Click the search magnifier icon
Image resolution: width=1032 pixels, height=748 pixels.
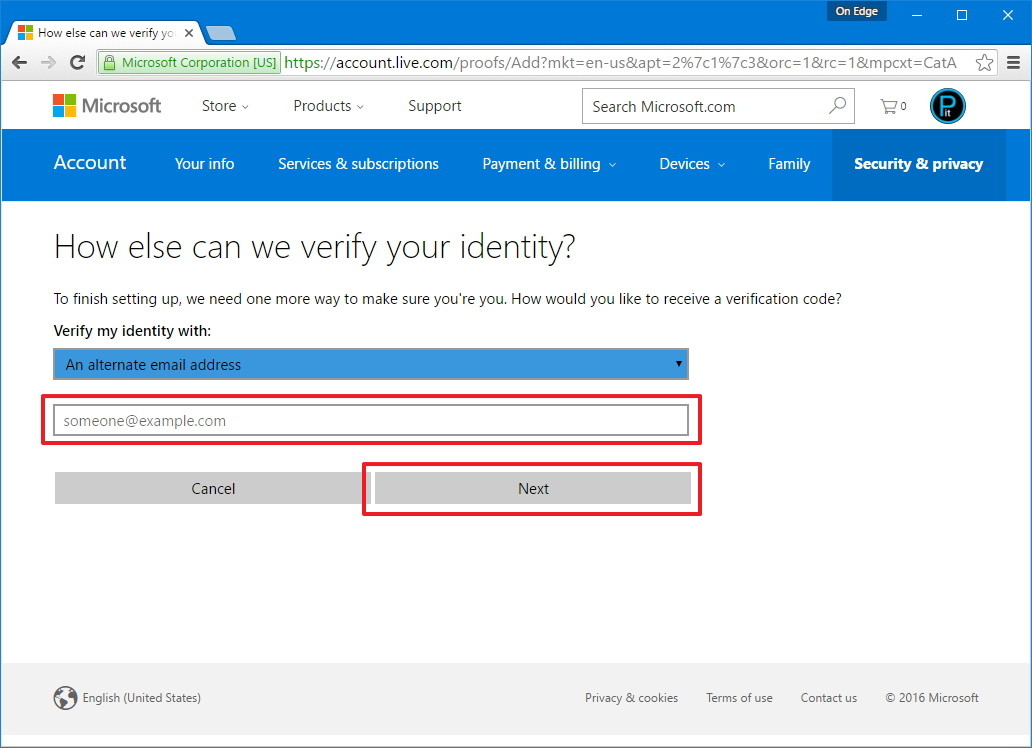pos(837,106)
